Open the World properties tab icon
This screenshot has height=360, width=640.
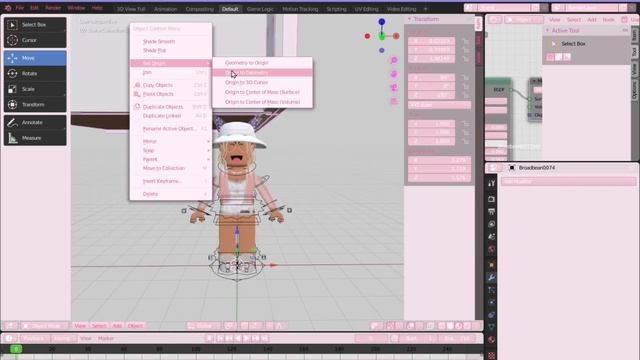click(x=491, y=249)
